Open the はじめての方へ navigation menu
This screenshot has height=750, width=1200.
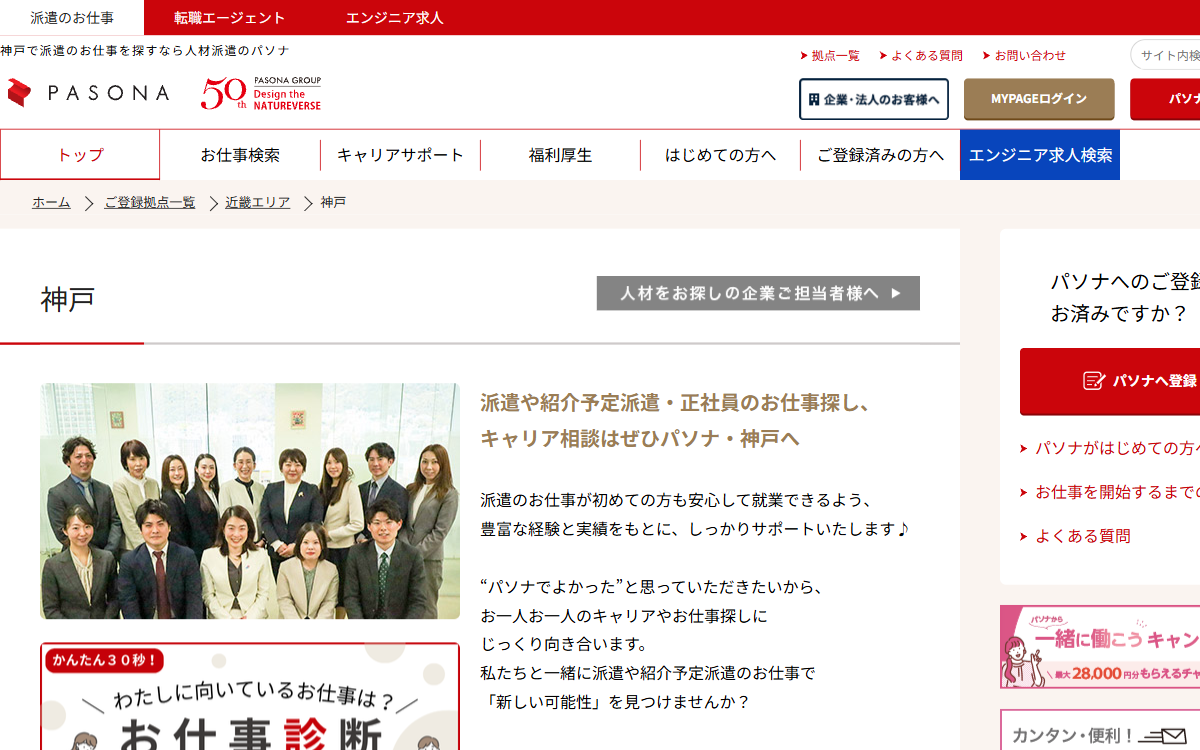720,155
